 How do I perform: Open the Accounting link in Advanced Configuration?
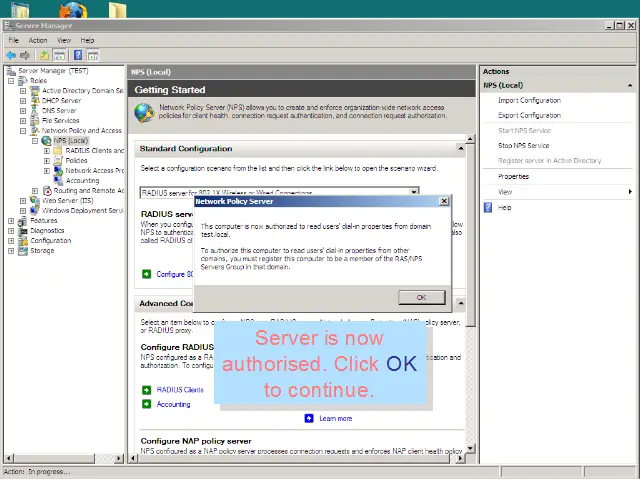tap(173, 404)
